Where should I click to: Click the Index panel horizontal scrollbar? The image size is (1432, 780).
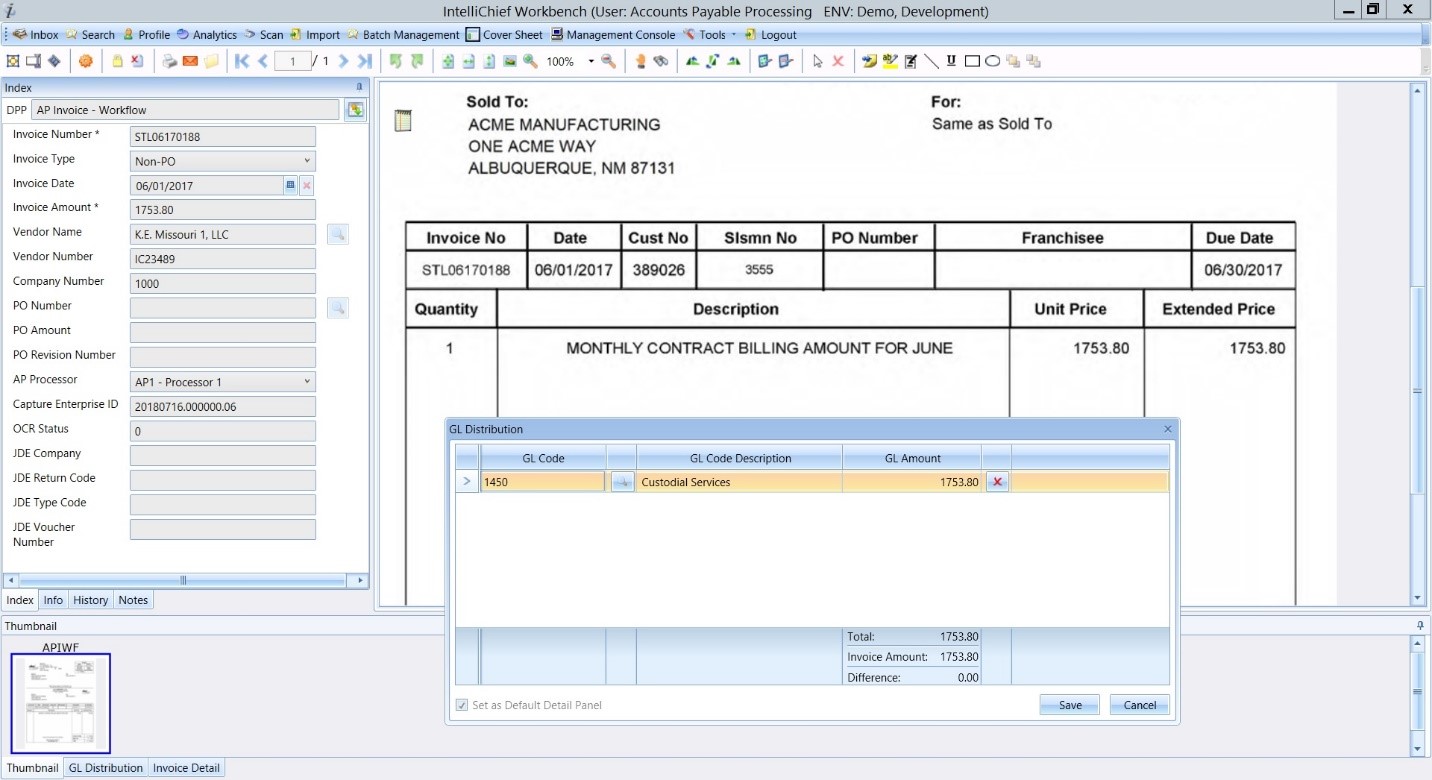click(x=184, y=580)
